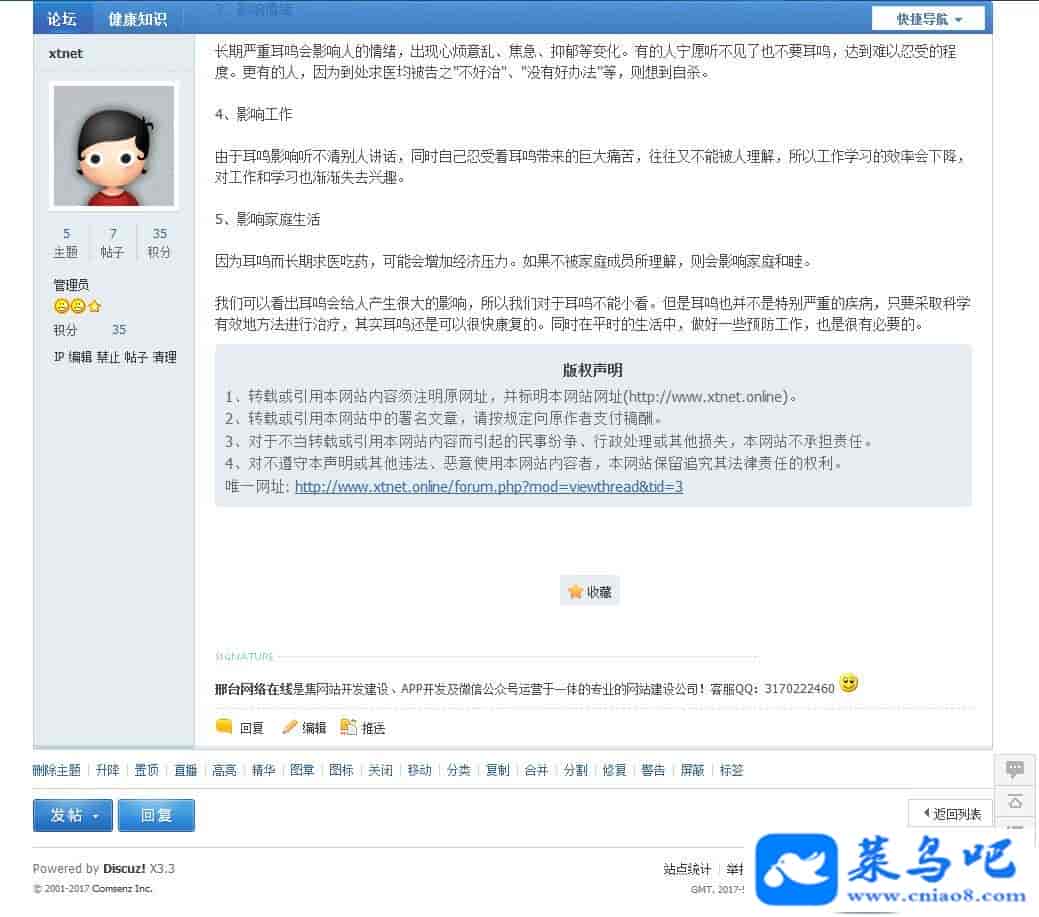This screenshot has width=1039, height=917.
Task: Open the Discuz! footer link
Action: pos(124,869)
